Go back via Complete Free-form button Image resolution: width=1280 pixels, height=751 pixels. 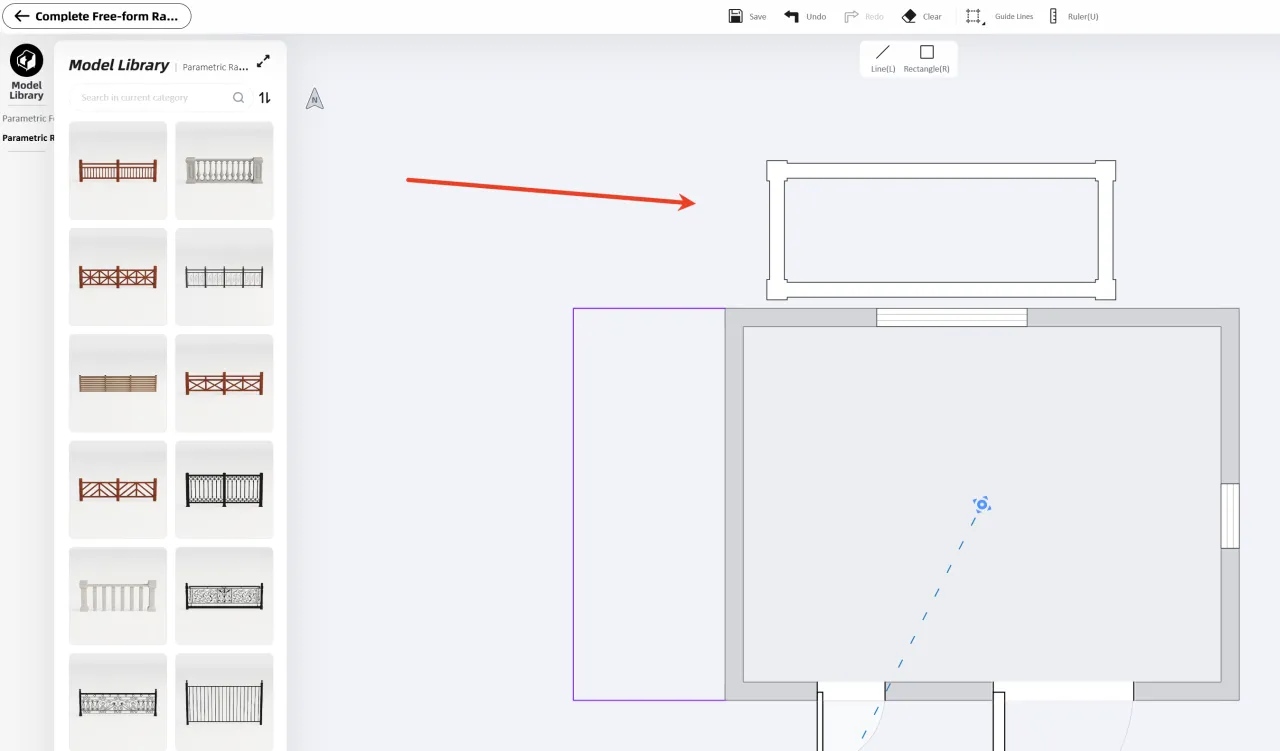tap(98, 16)
